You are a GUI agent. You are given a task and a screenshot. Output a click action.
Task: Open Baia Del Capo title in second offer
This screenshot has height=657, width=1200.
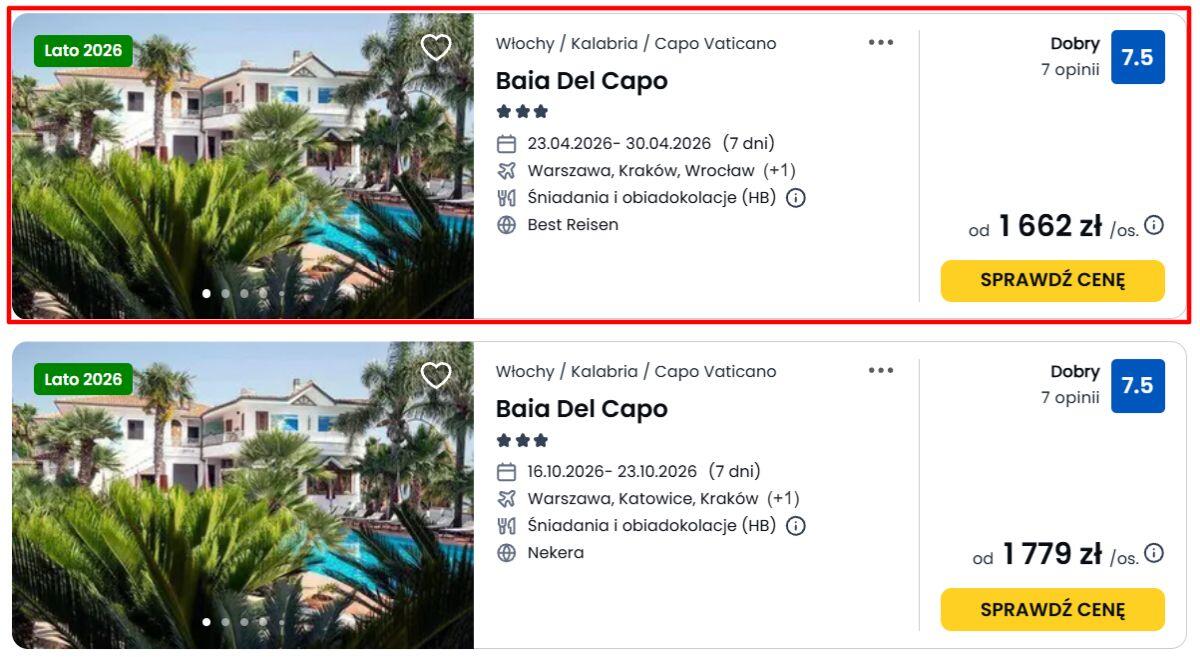coord(581,409)
